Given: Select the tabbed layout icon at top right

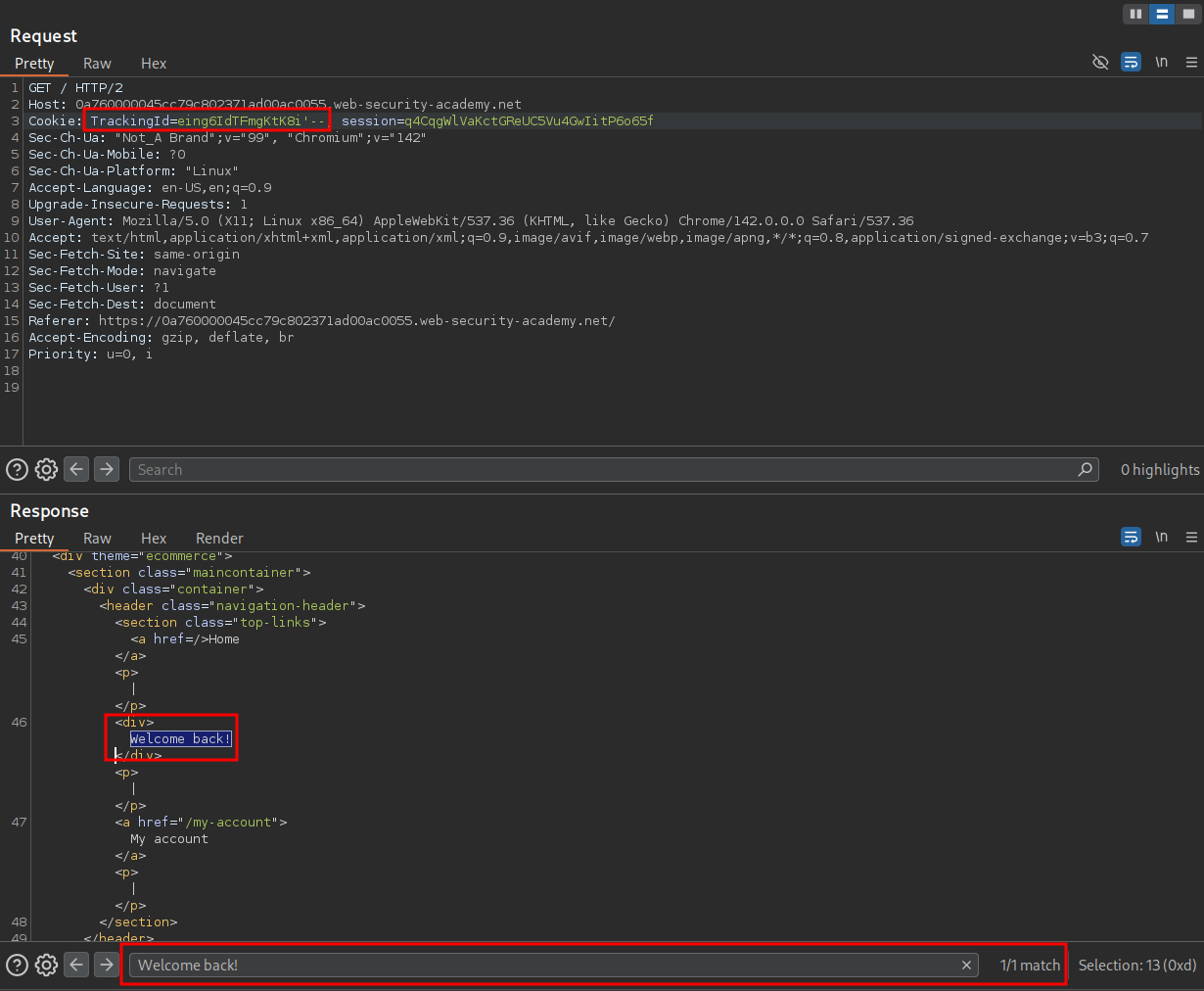Looking at the screenshot, I should pos(1188,14).
